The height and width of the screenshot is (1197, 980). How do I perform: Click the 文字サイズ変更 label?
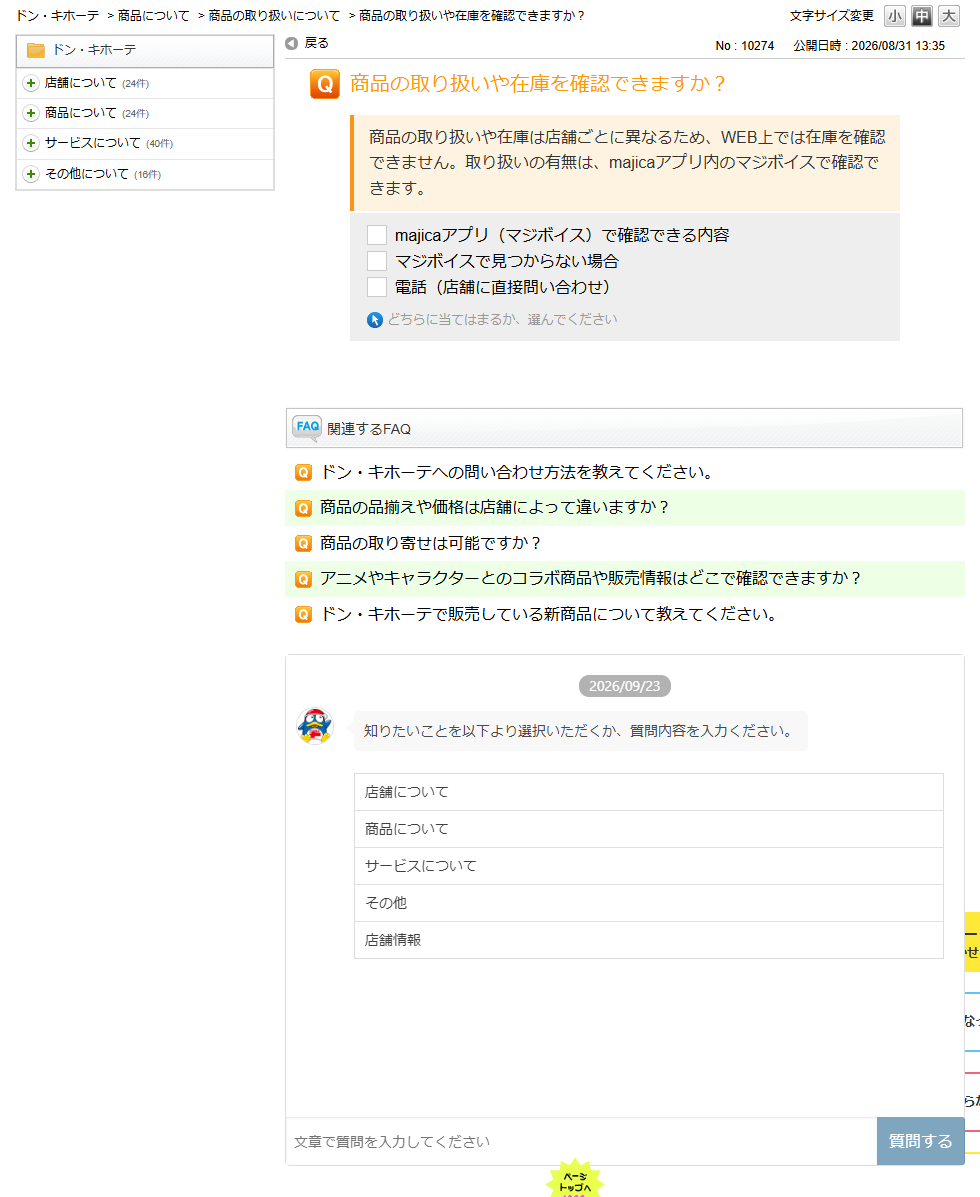[831, 16]
